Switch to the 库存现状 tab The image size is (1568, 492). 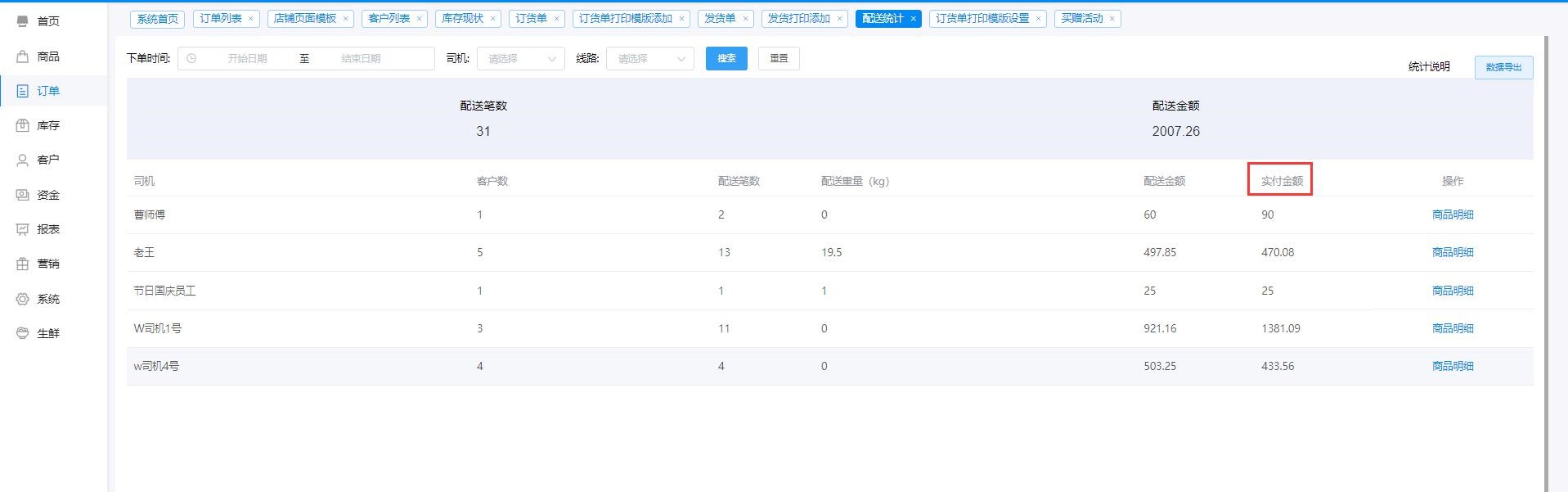(462, 18)
